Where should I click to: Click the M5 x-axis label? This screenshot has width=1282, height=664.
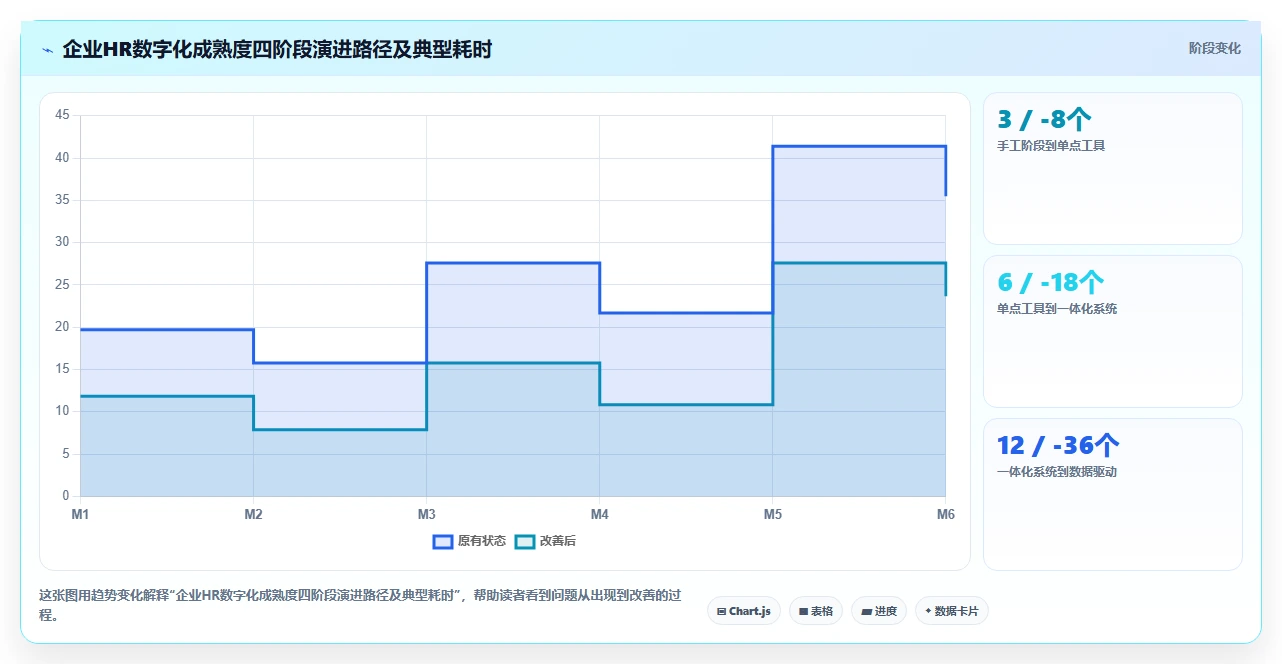tap(772, 514)
